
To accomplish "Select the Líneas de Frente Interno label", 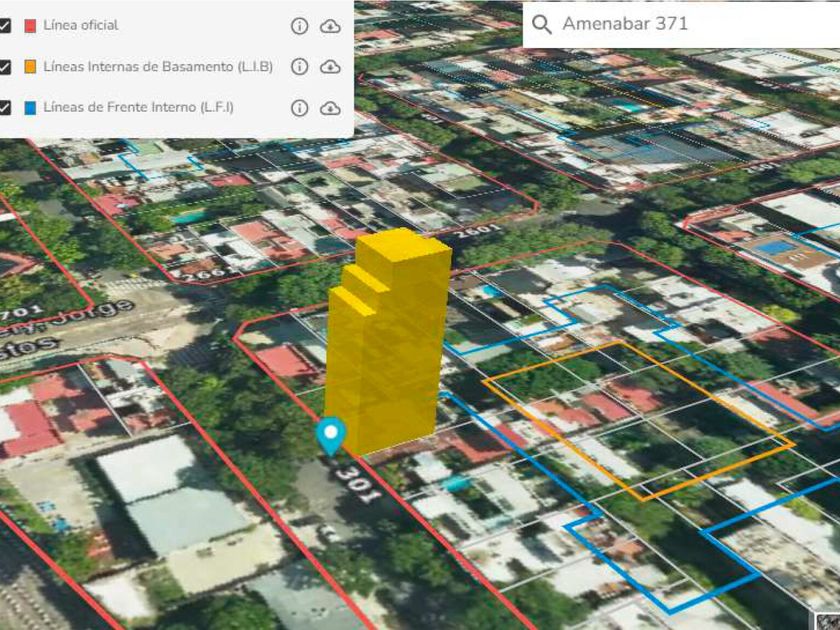I will click(138, 107).
